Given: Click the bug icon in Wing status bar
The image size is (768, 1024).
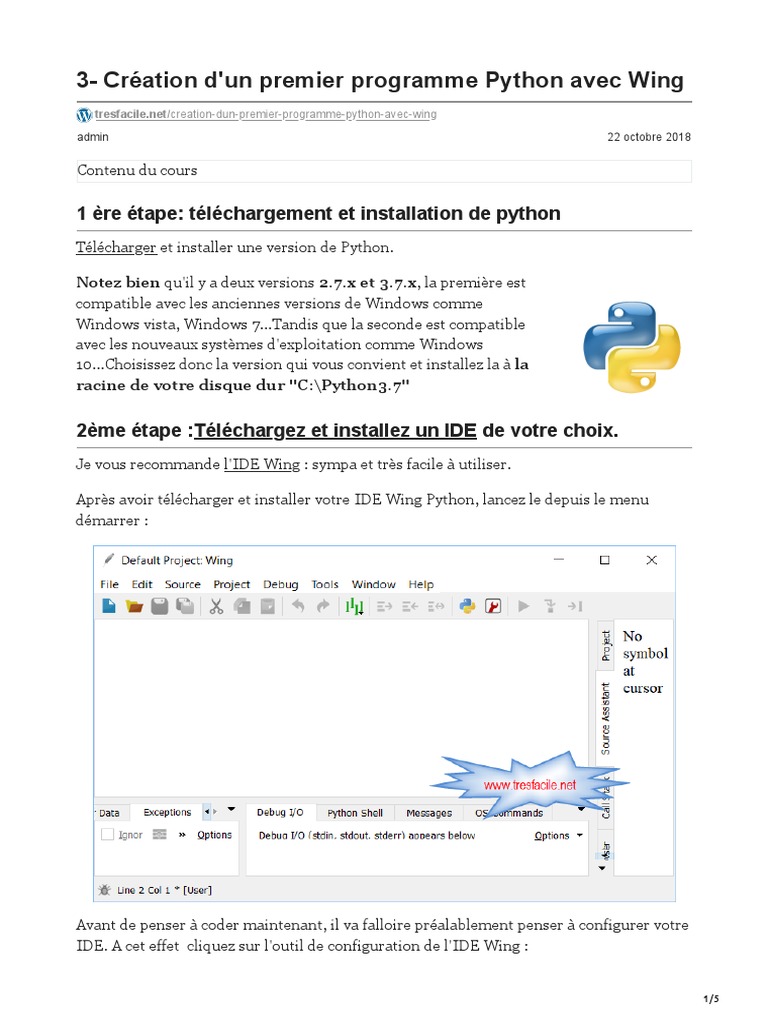Looking at the screenshot, I should click(x=104, y=889).
